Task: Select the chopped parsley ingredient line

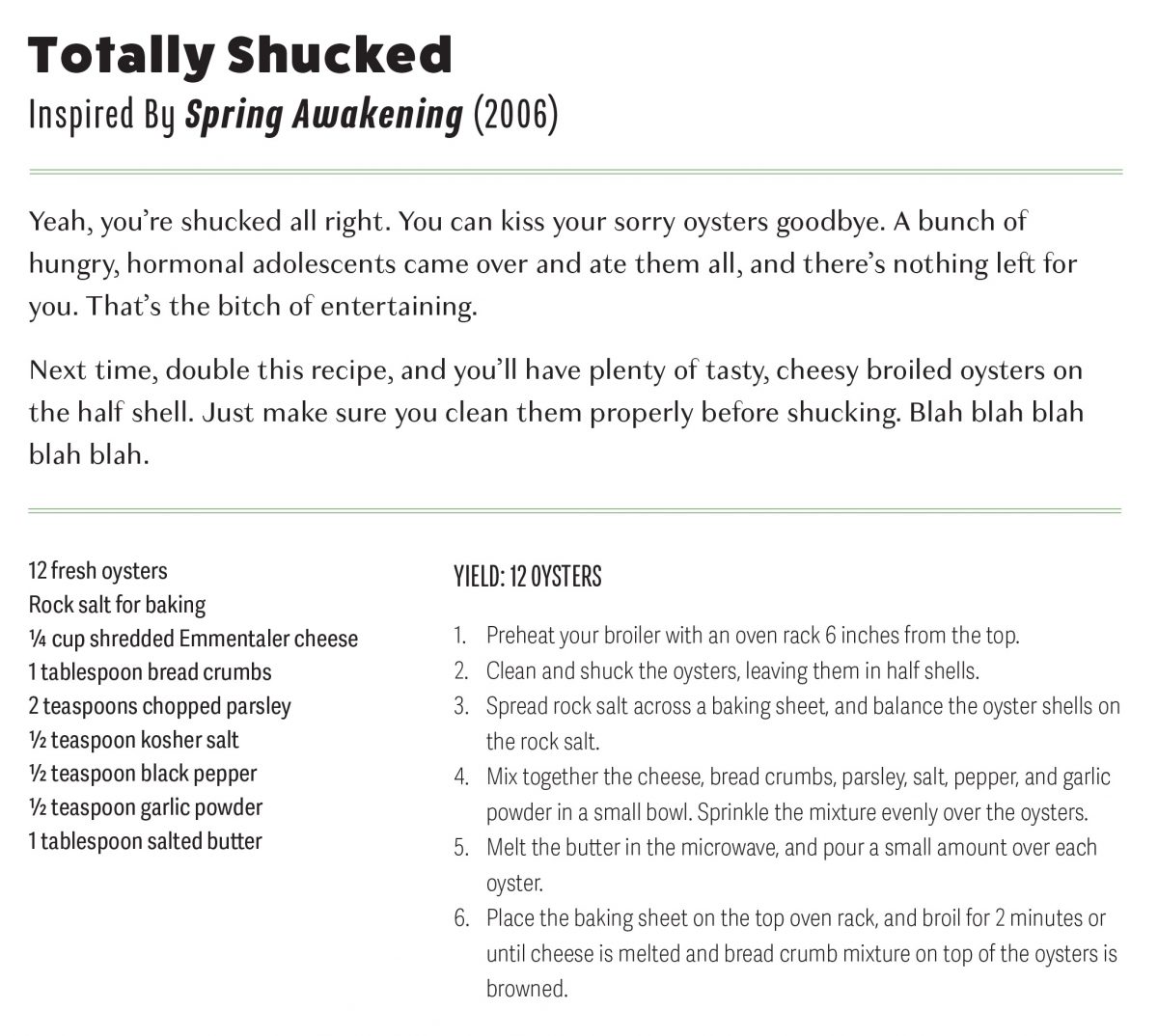Action: [159, 706]
